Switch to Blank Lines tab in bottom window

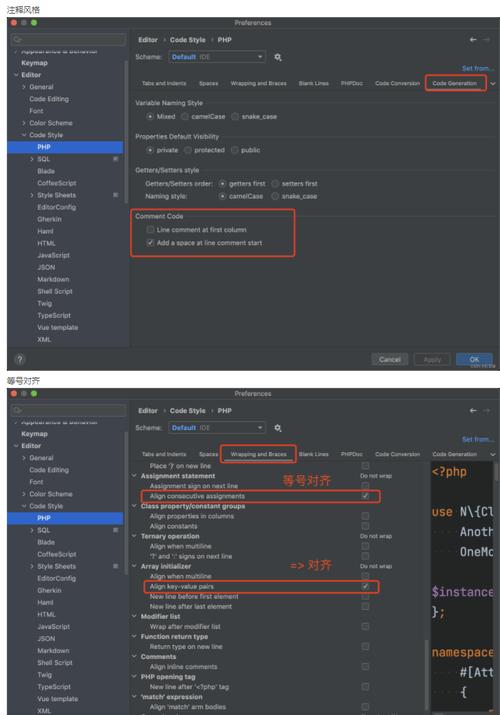314,454
